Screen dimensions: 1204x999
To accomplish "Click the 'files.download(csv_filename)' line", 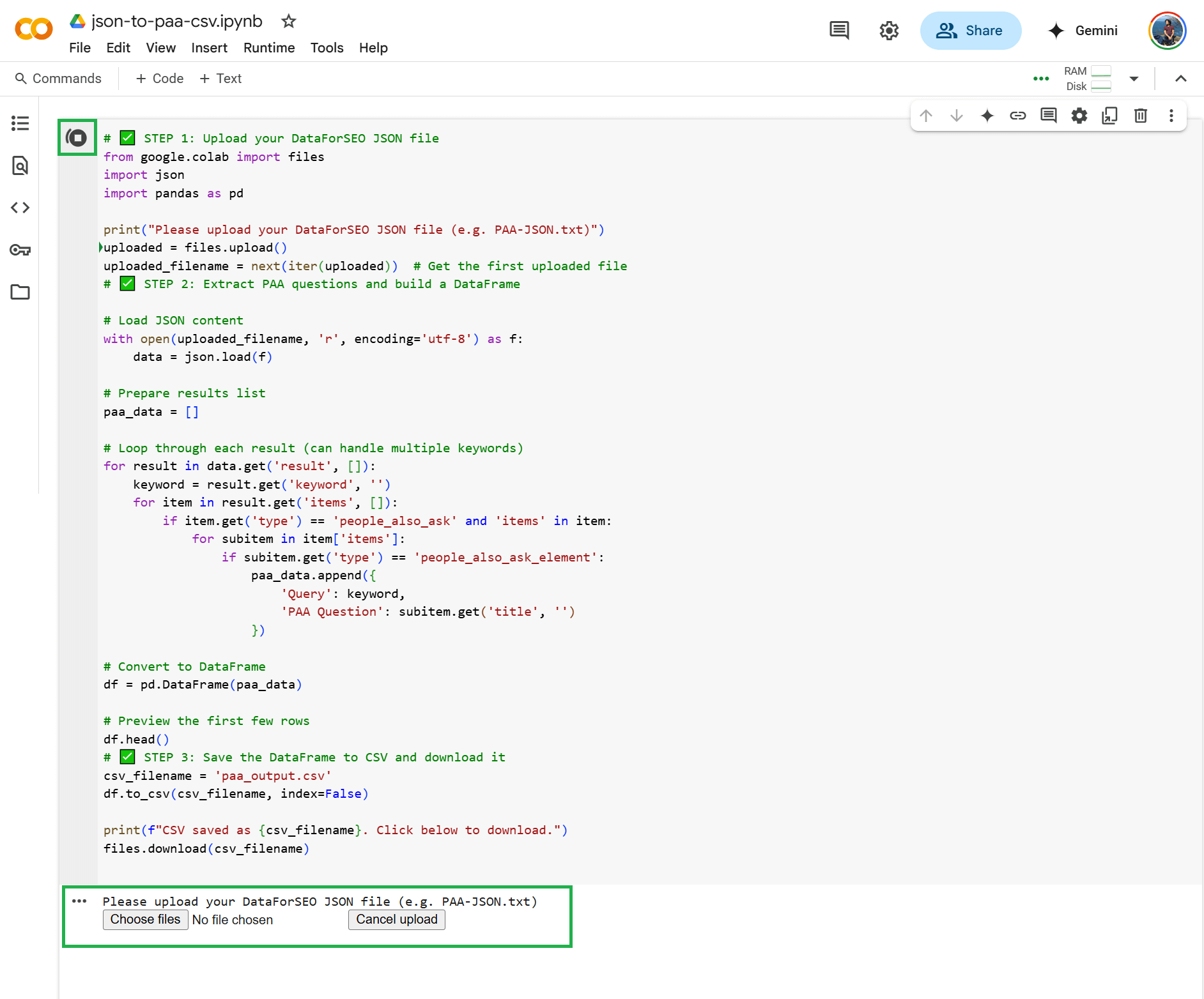I will (206, 849).
